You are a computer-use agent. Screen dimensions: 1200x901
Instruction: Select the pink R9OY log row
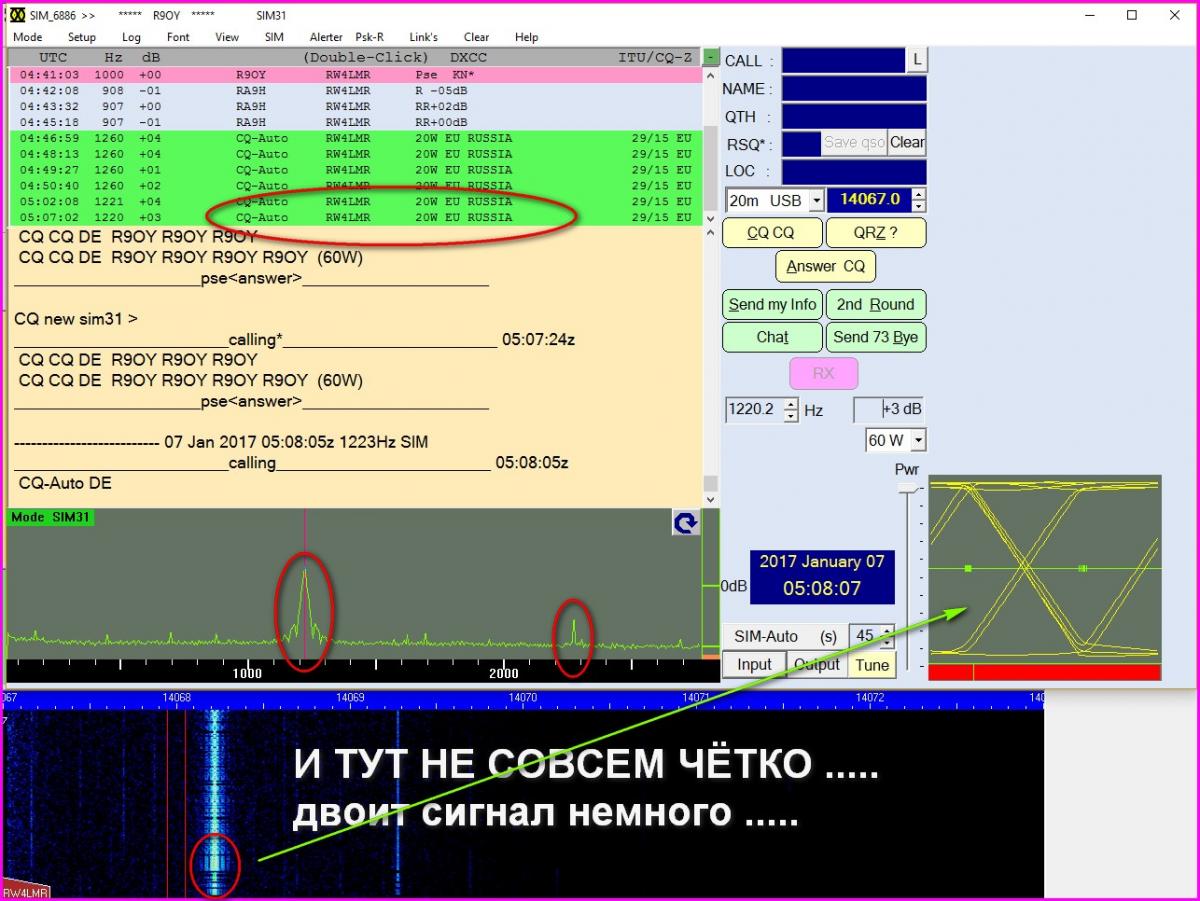pyautogui.click(x=350, y=75)
